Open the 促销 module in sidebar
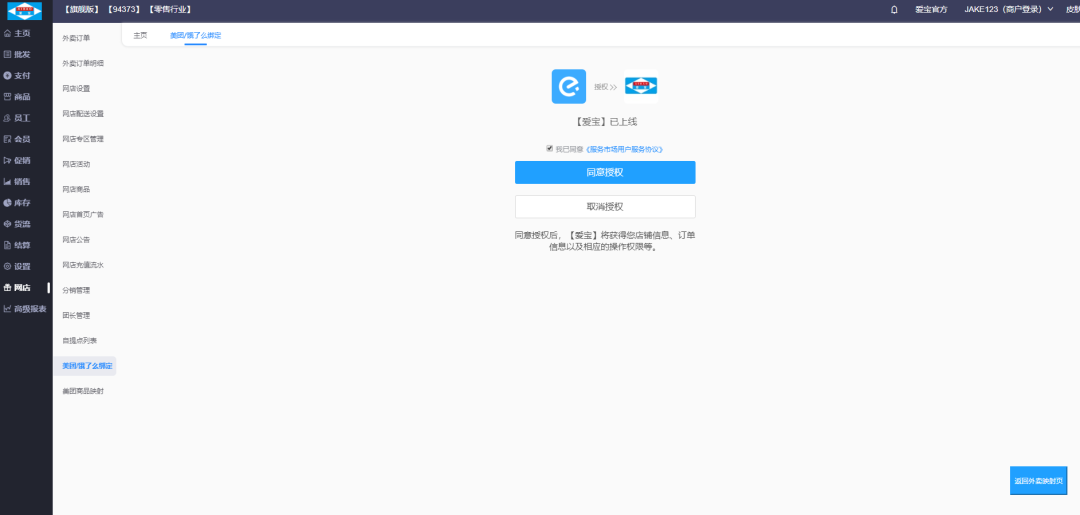The height and width of the screenshot is (515, 1080). coord(17,160)
